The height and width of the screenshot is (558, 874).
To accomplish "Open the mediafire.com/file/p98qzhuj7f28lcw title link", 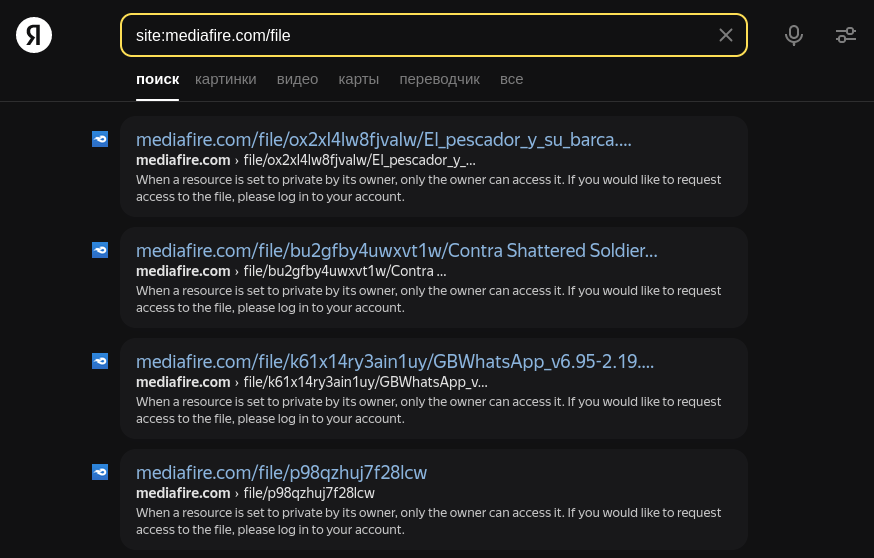I will pyautogui.click(x=281, y=472).
